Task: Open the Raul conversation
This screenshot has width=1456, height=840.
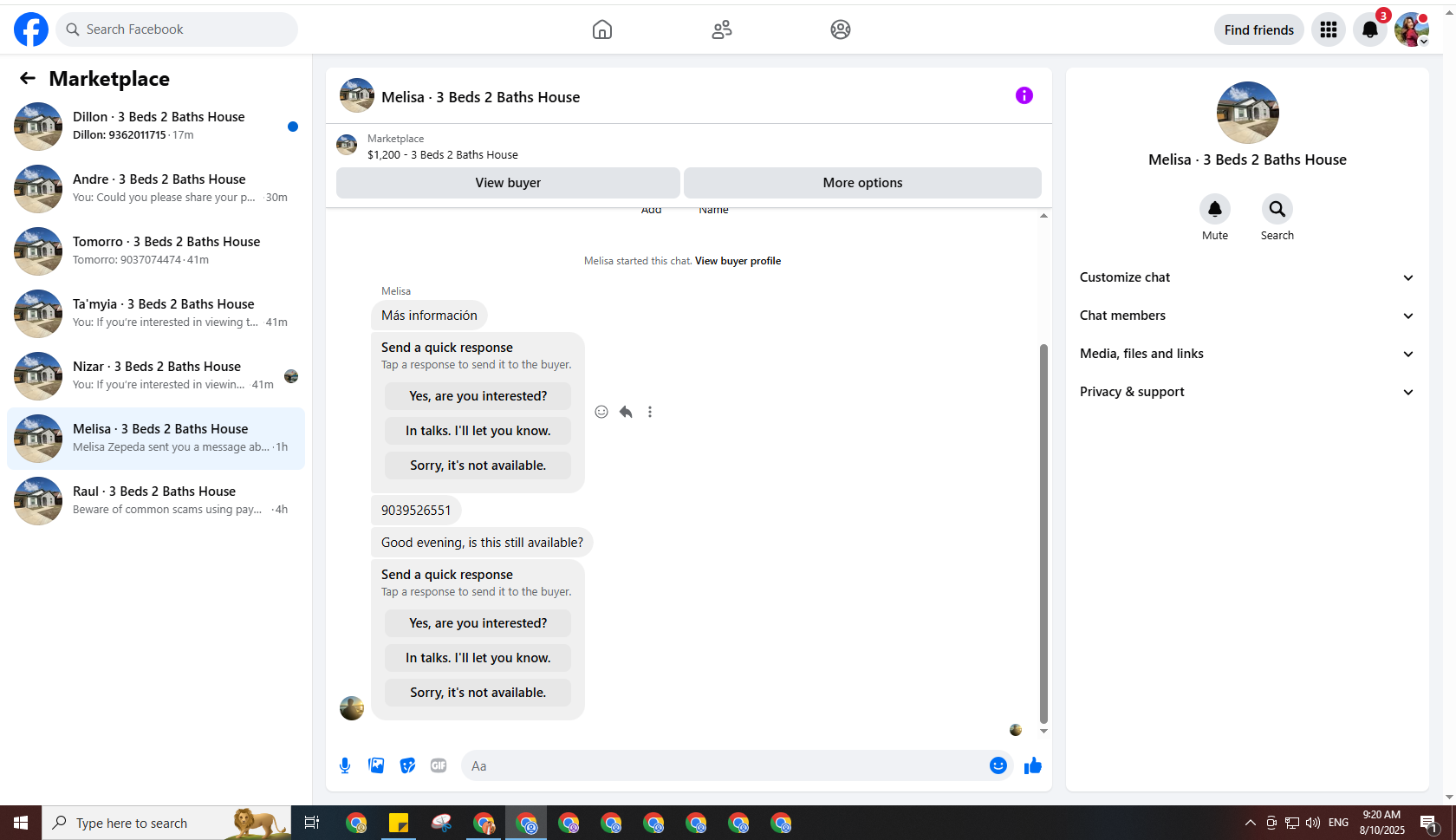Action: (x=156, y=501)
